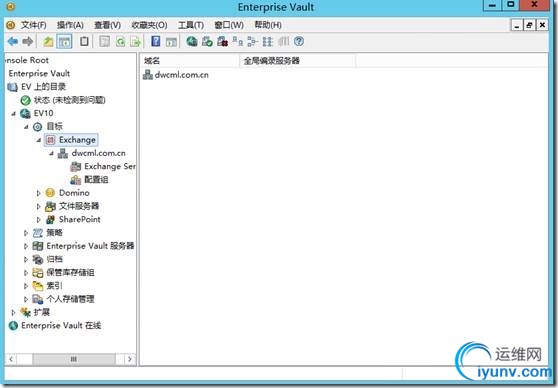
Task: Toggle Show/Hide Action Pane toolbar button
Action: pyautogui.click(x=171, y=42)
